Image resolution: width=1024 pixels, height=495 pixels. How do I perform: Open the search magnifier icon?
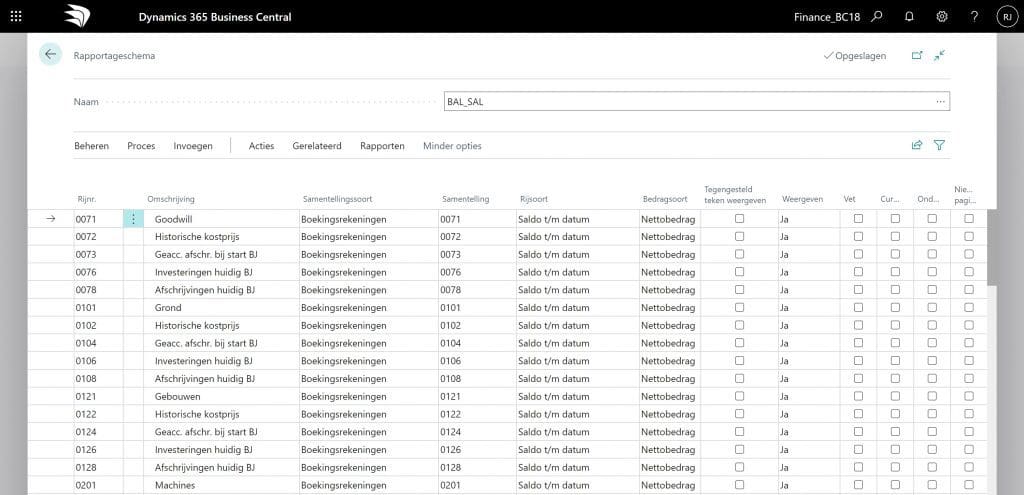click(x=877, y=17)
